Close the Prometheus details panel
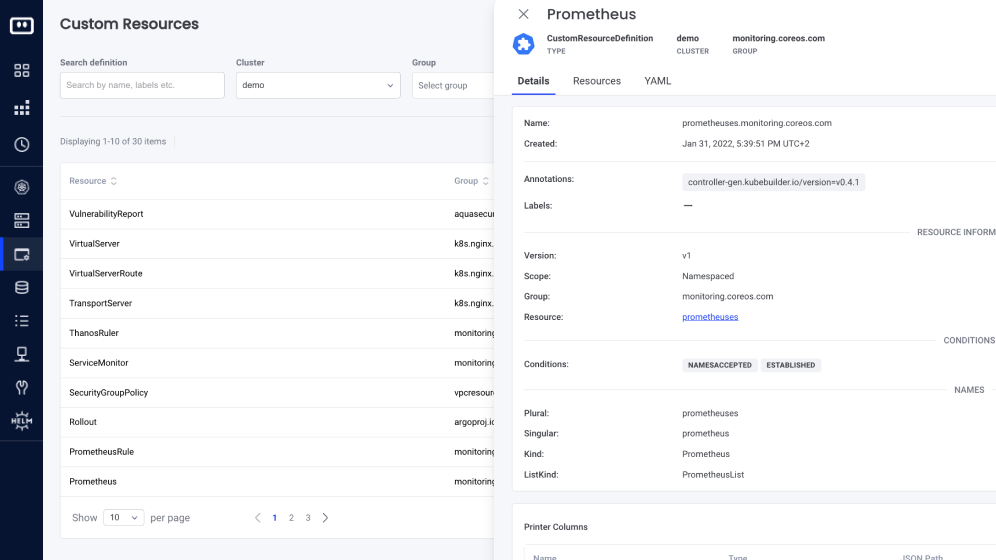This screenshot has height=560, width=996. [x=523, y=14]
